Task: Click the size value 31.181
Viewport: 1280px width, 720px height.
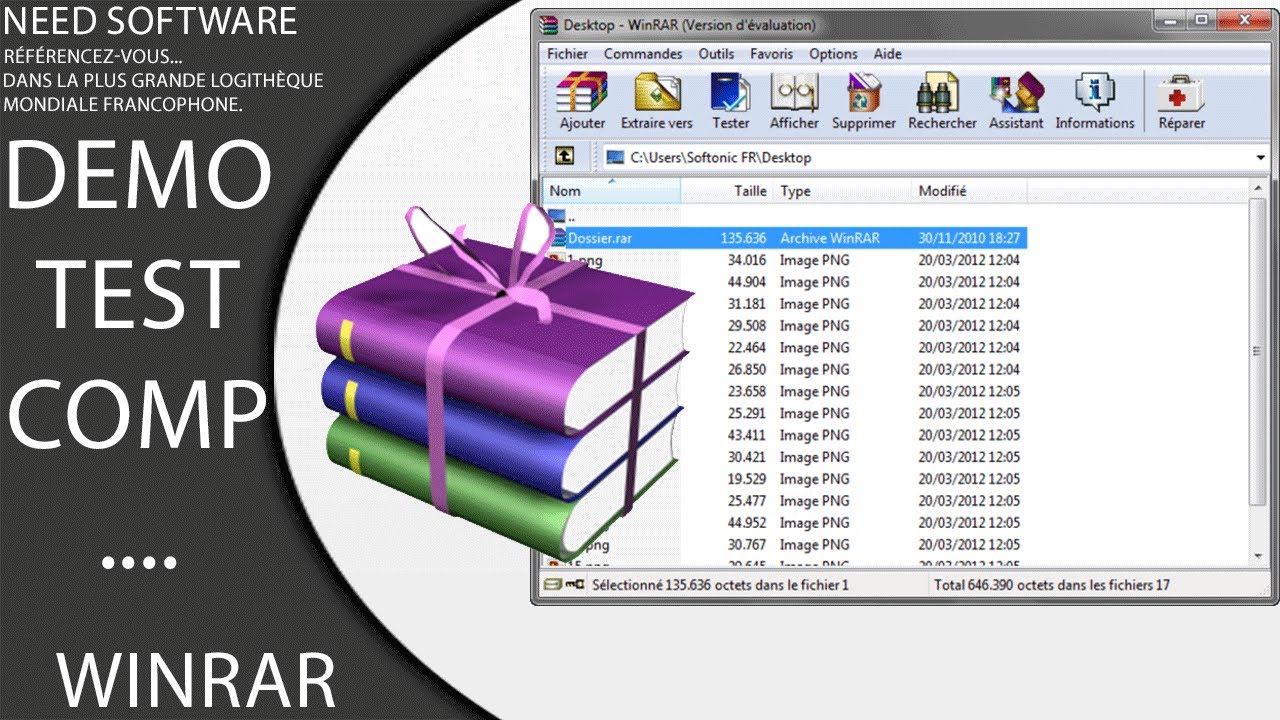Action: pos(747,304)
